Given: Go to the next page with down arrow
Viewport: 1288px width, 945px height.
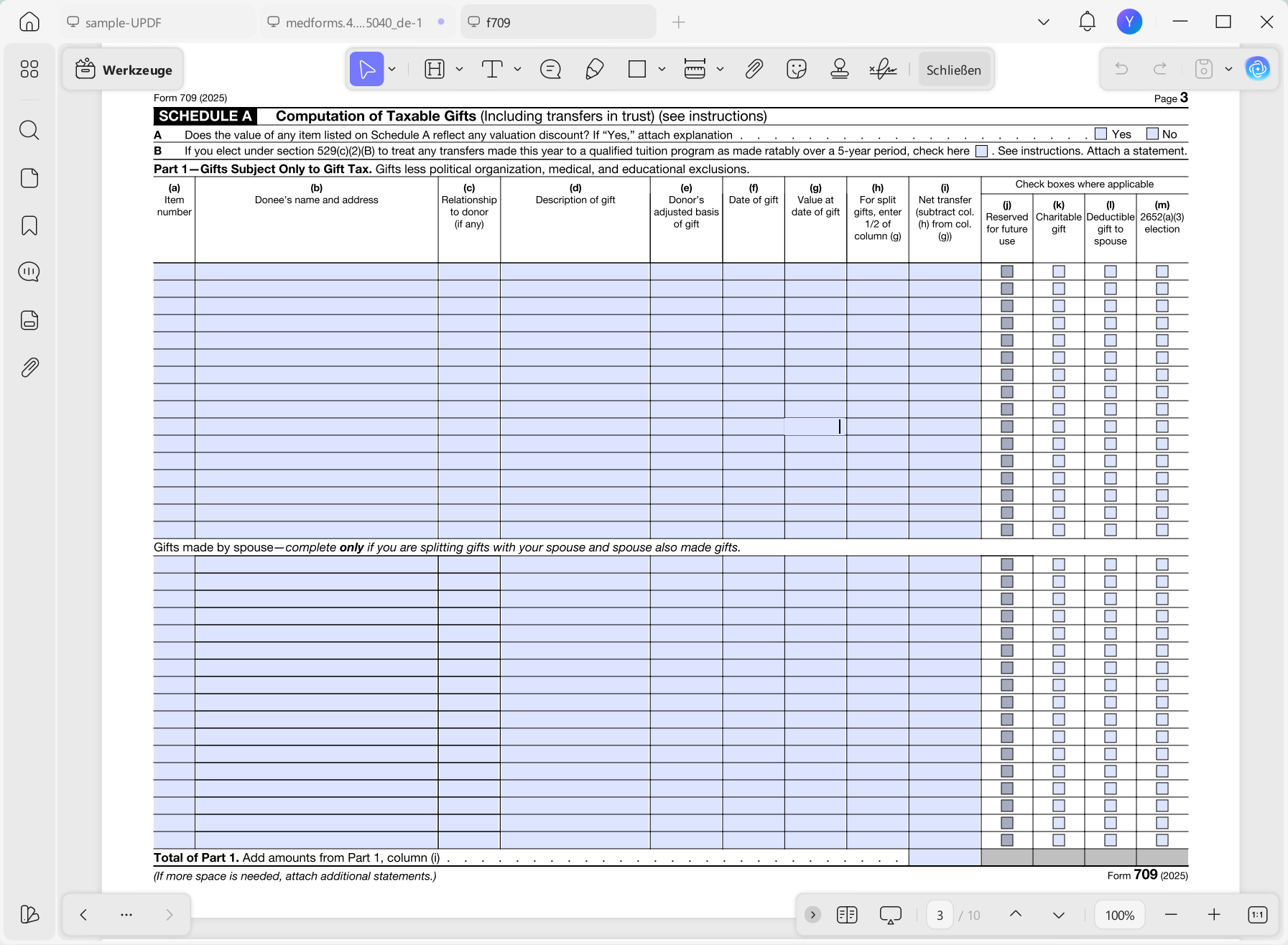Looking at the screenshot, I should click(1059, 915).
